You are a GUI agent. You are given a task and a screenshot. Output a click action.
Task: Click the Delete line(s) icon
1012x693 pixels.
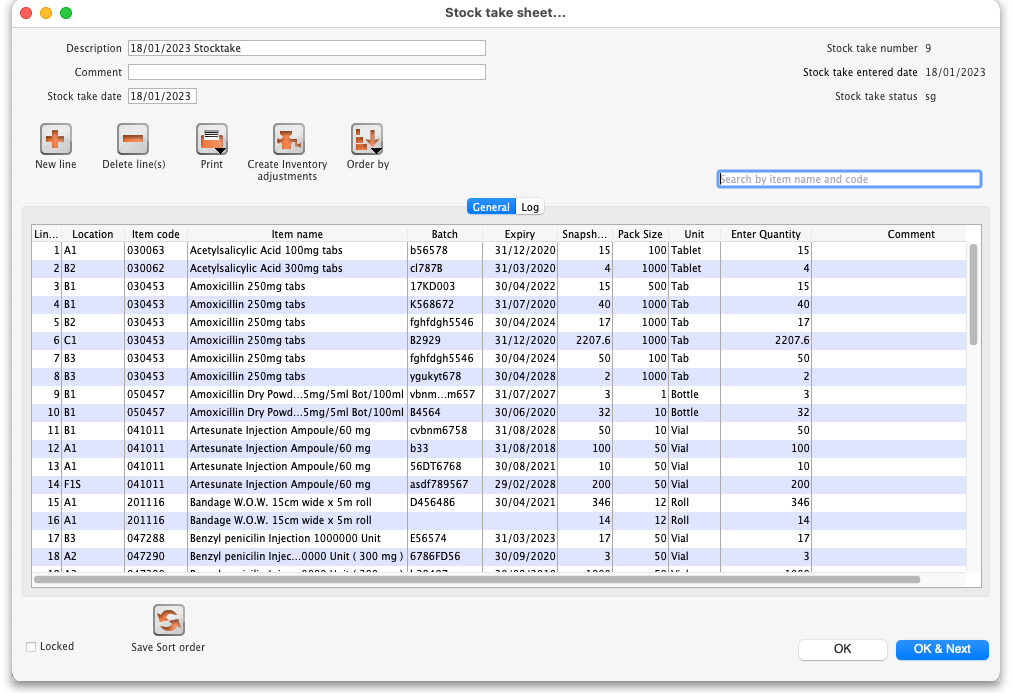[133, 140]
